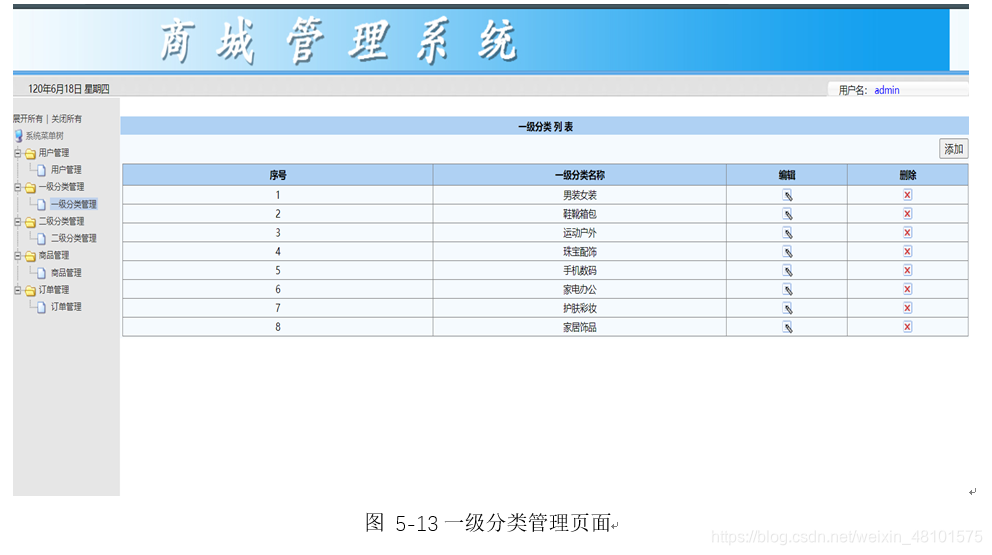Open the 一级分类管理 child page
This screenshot has width=992, height=555.
74,204
